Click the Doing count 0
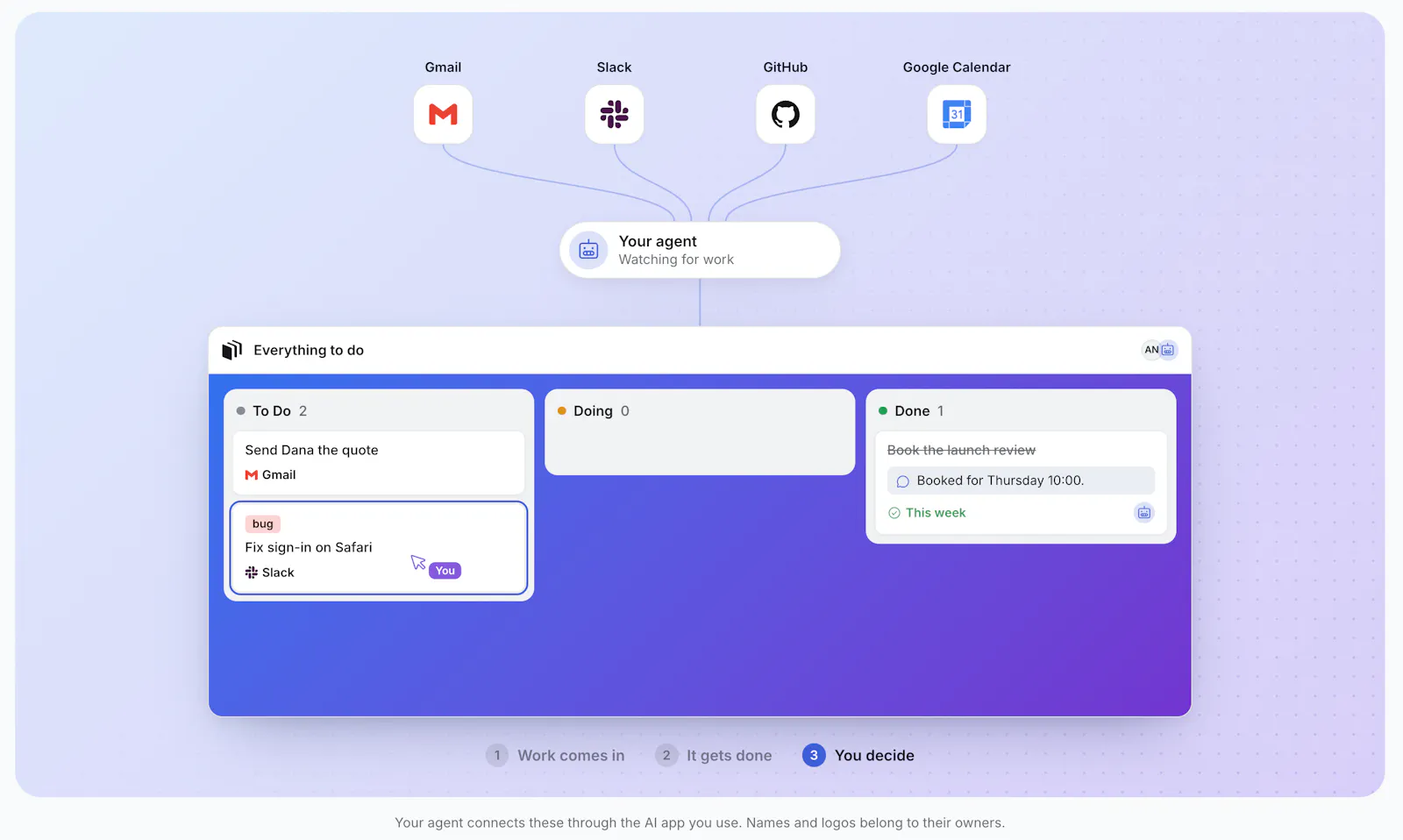Image resolution: width=1403 pixels, height=840 pixels. tap(624, 410)
